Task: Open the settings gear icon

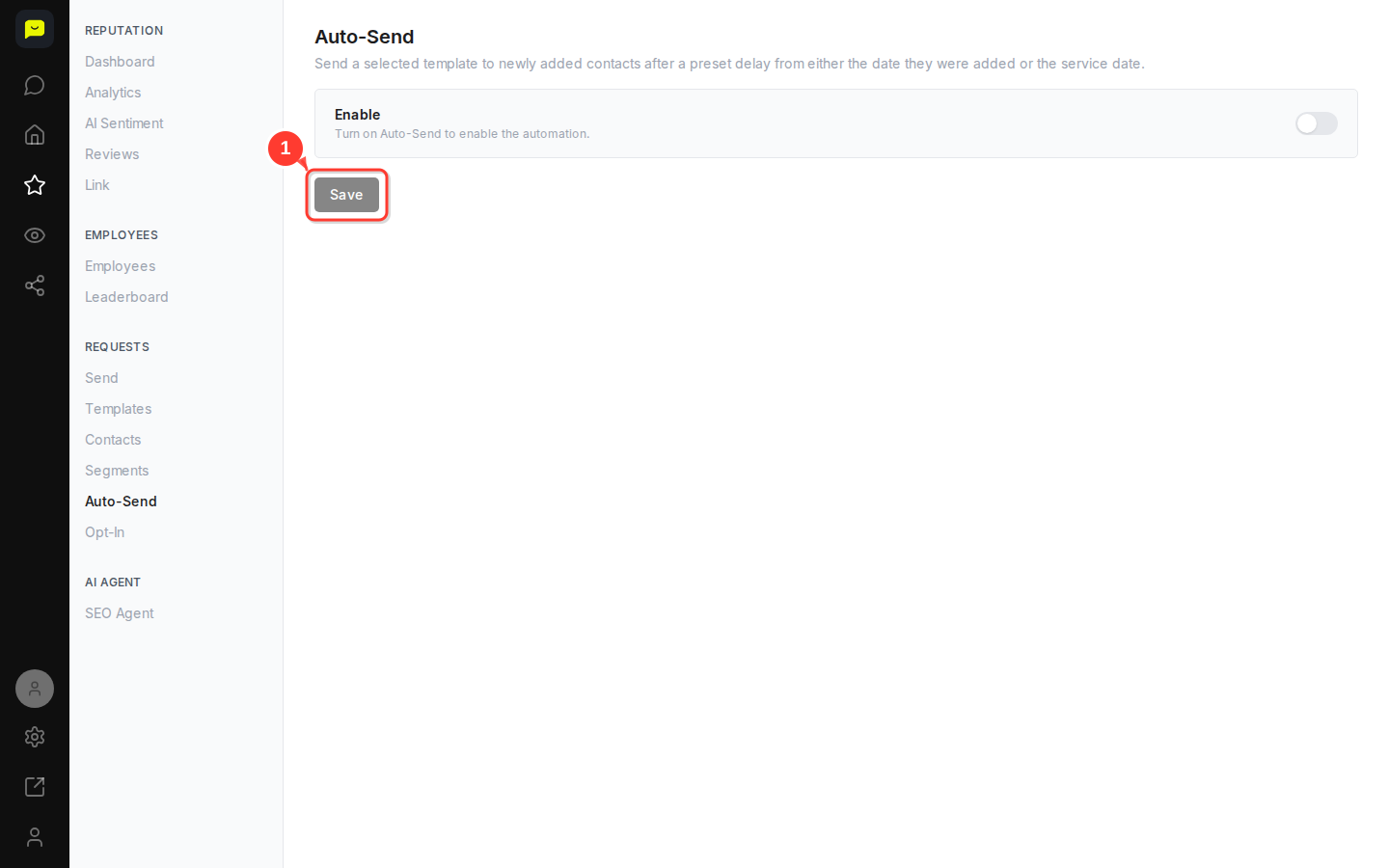Action: (x=35, y=737)
